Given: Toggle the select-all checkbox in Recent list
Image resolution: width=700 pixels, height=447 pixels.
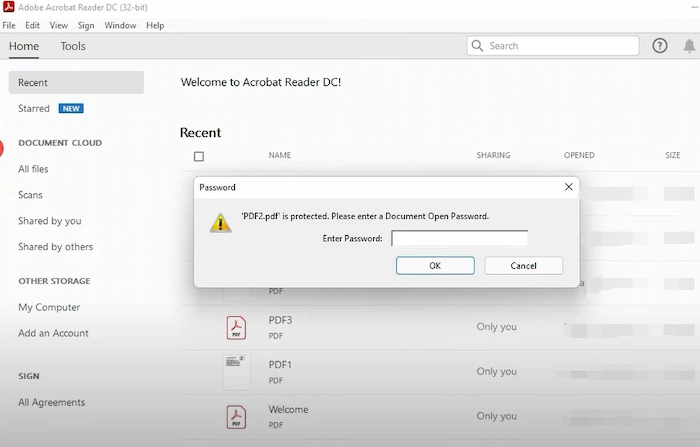Looking at the screenshot, I should [199, 156].
